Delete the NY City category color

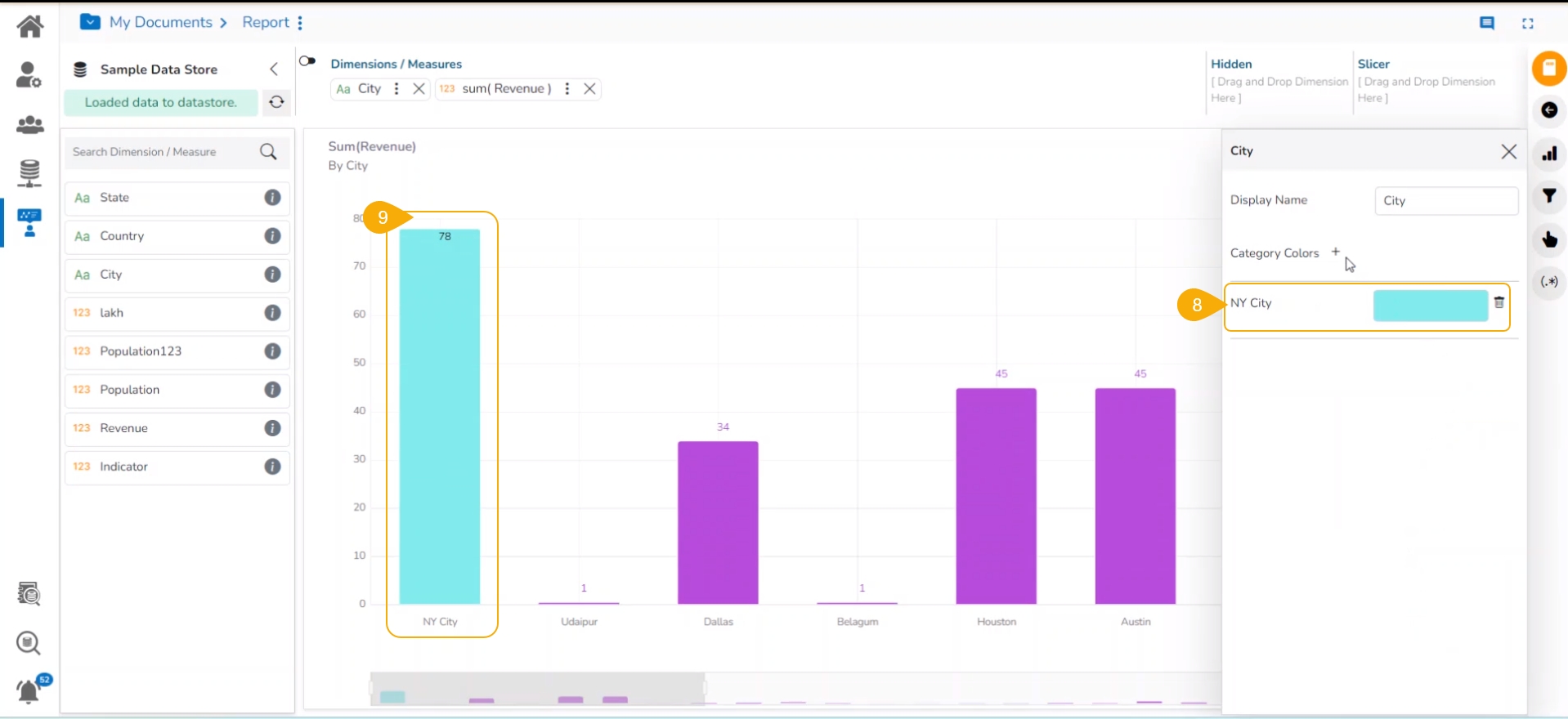(1499, 303)
